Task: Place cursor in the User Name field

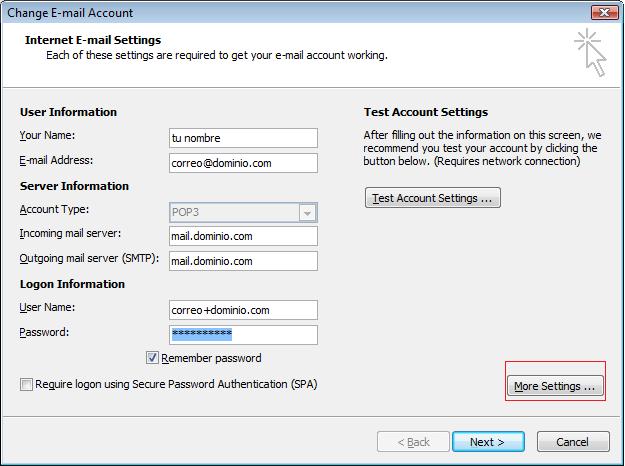Action: (x=243, y=310)
